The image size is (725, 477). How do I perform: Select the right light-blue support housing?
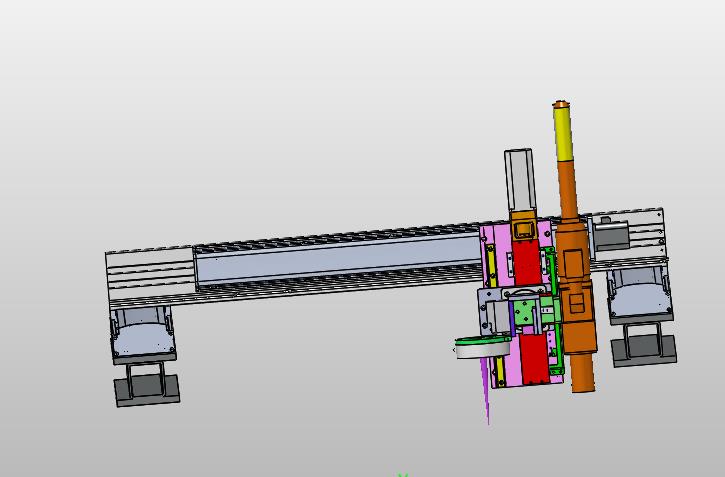640,294
